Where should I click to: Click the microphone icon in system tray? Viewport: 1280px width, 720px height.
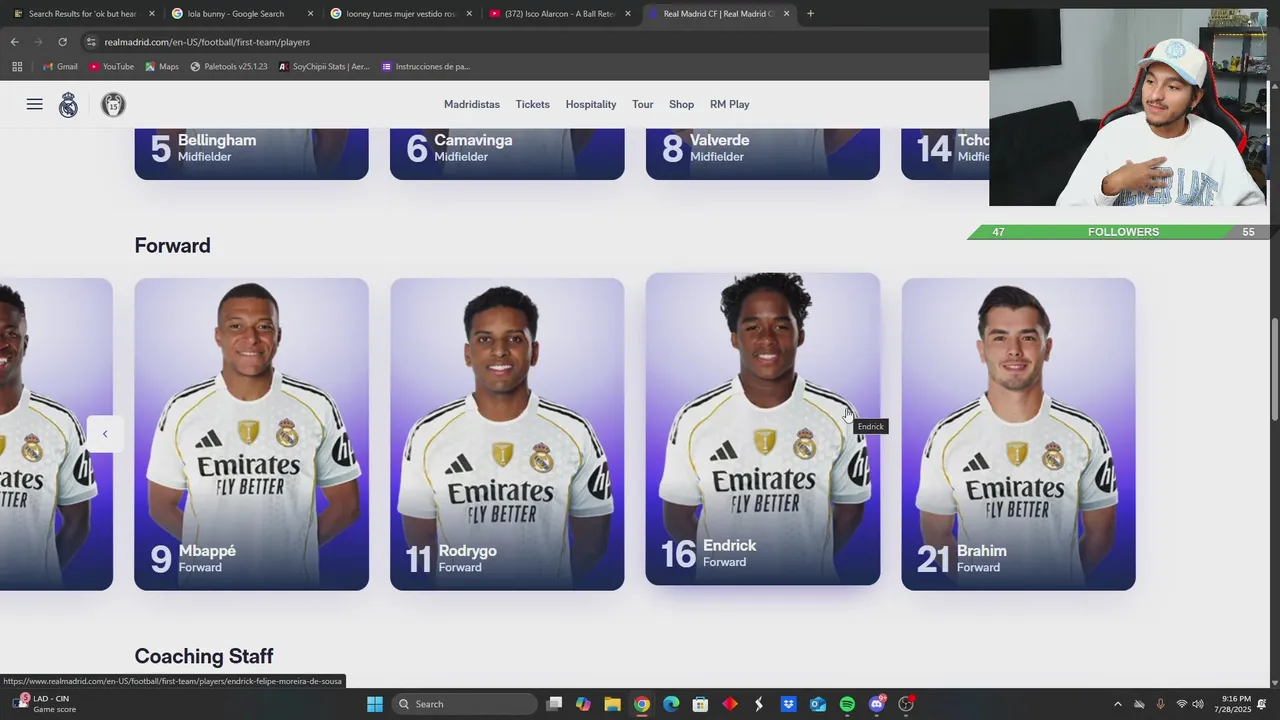point(1160,704)
